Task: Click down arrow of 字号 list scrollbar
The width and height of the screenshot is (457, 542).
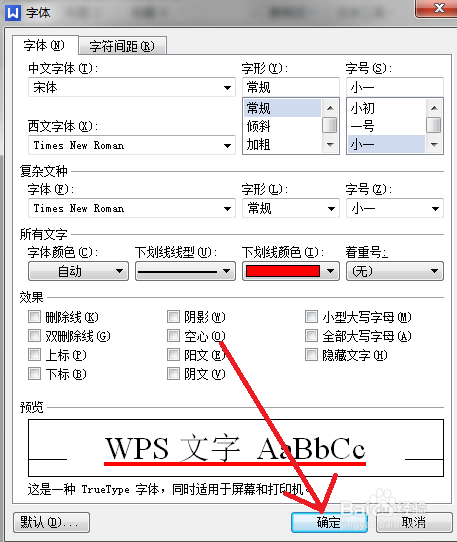Action: 434,144
